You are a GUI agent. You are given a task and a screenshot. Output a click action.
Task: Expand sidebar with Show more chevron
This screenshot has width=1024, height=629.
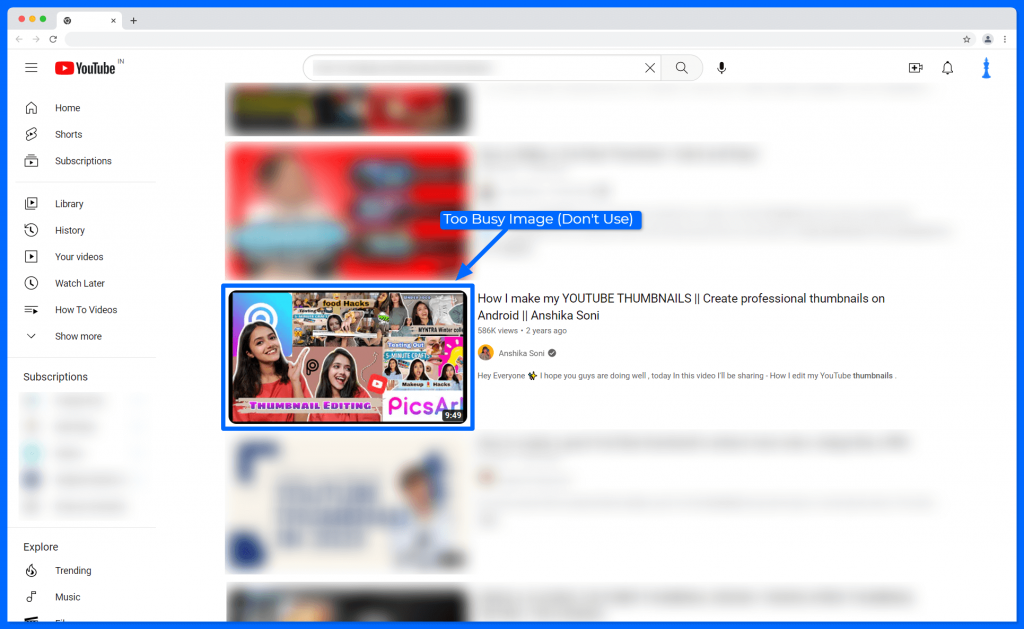coord(31,336)
